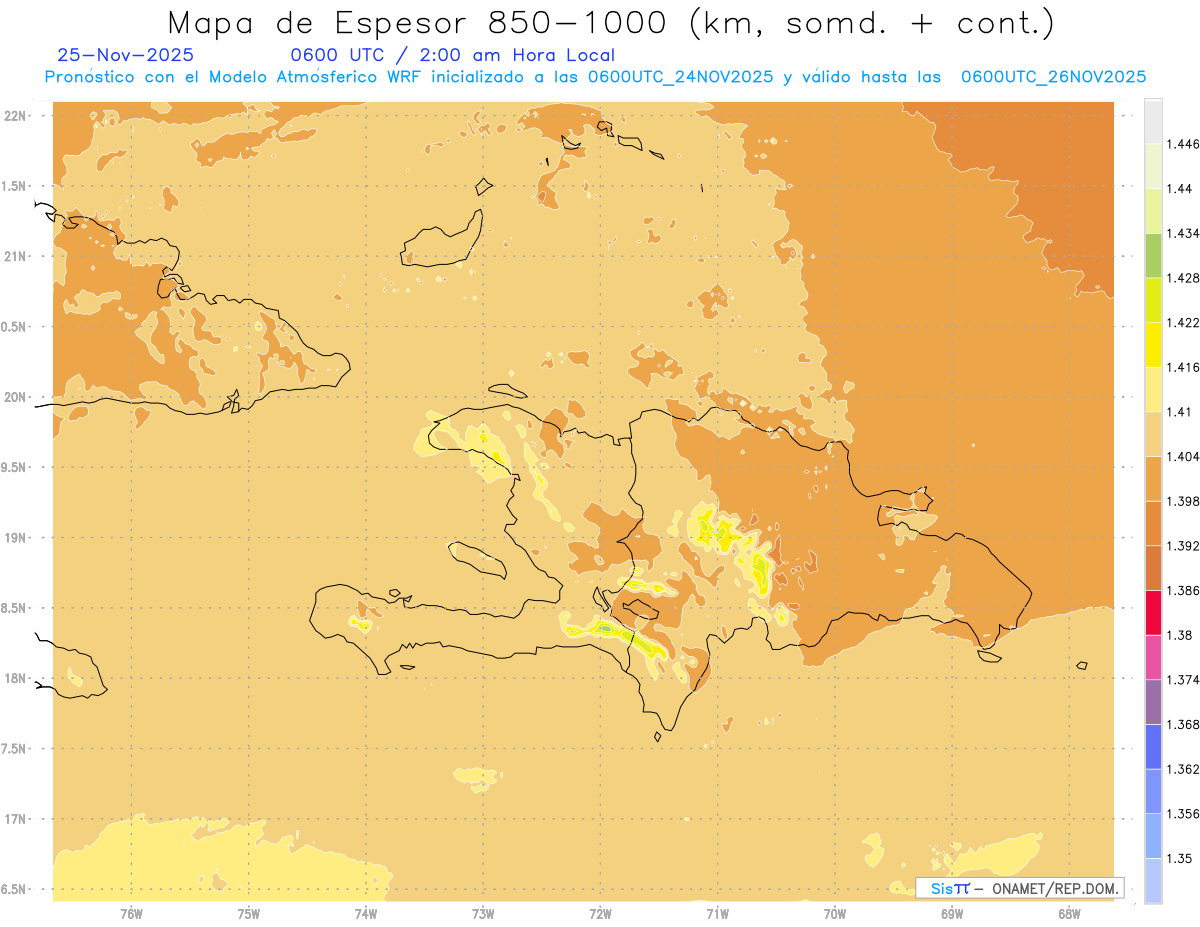
Task: Click the 20N latitude axis label
Action: click(16, 397)
